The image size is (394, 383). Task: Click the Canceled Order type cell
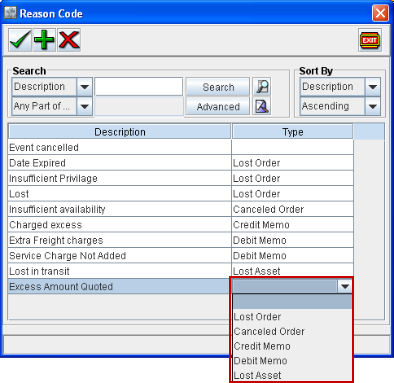tap(293, 209)
